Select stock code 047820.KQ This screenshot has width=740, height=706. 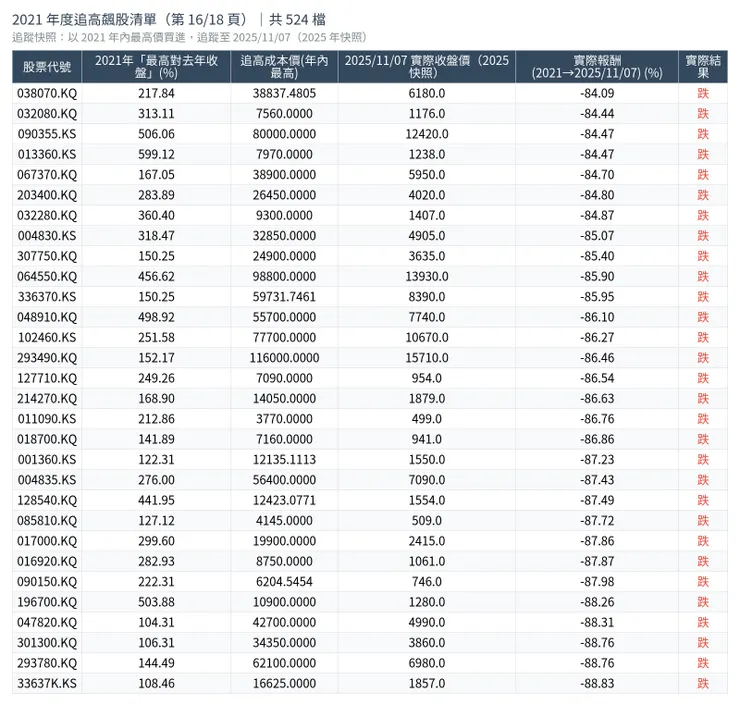[x=47, y=622]
